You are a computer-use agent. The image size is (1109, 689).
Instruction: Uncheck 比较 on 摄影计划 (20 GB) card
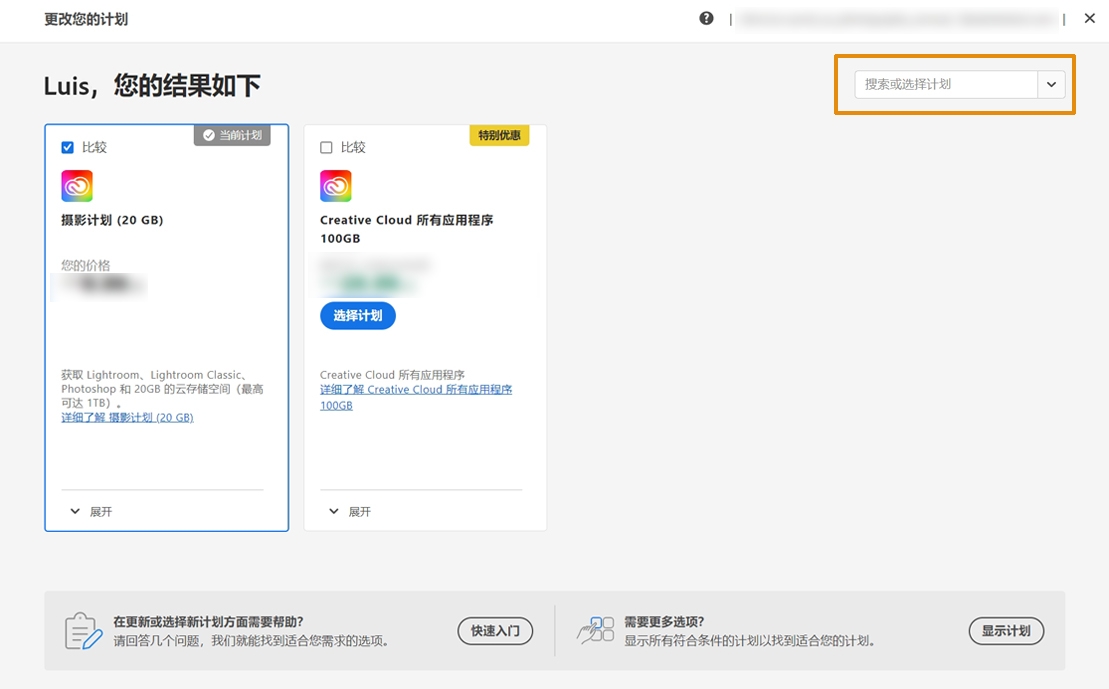tap(67, 147)
